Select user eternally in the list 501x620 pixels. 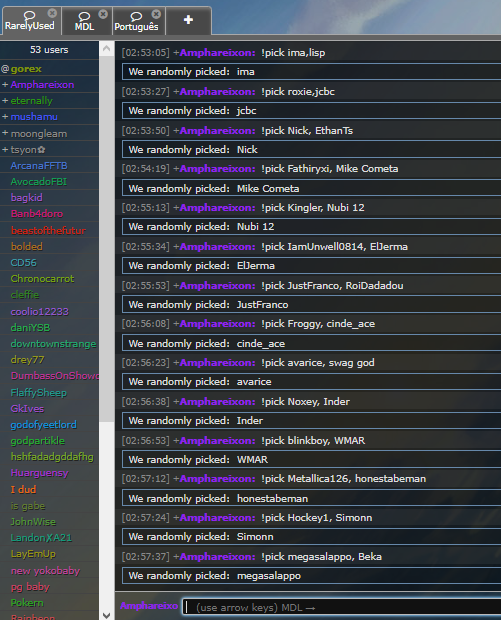(x=31, y=101)
